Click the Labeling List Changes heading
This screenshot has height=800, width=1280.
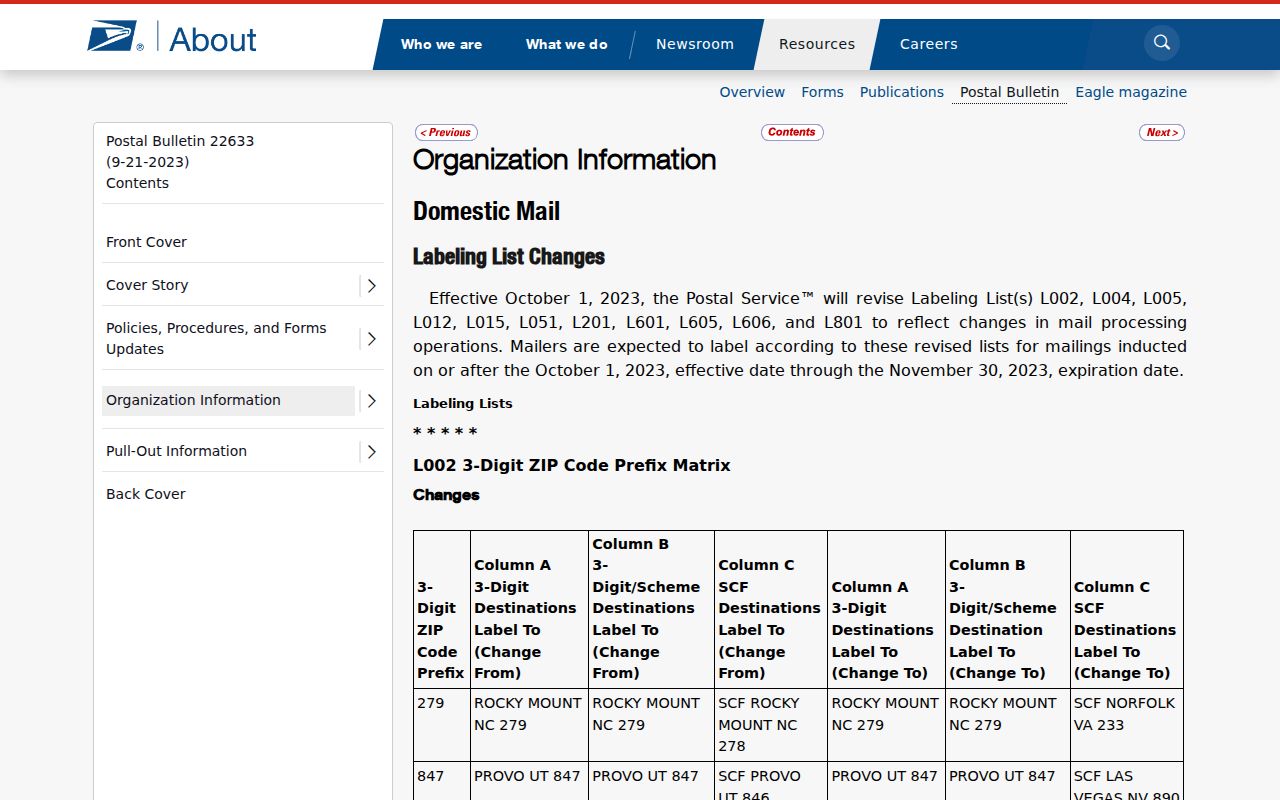click(509, 257)
